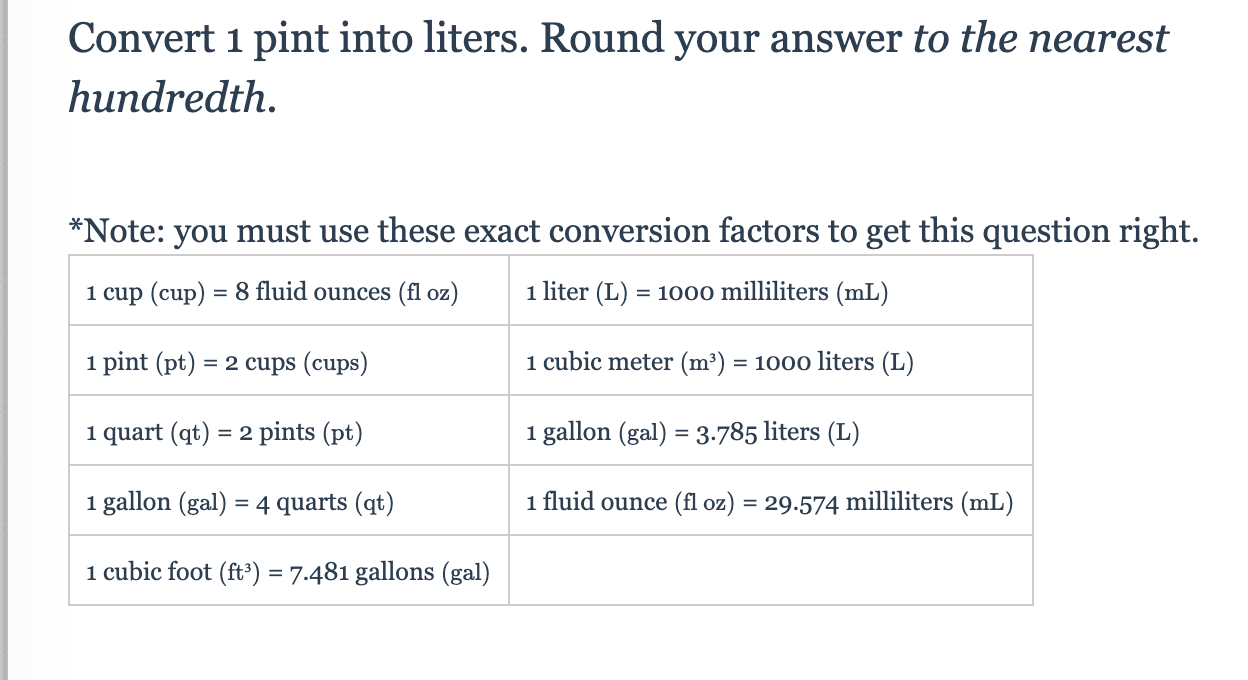Click the value "3.785" in the table
1248x680 pixels.
click(x=725, y=432)
